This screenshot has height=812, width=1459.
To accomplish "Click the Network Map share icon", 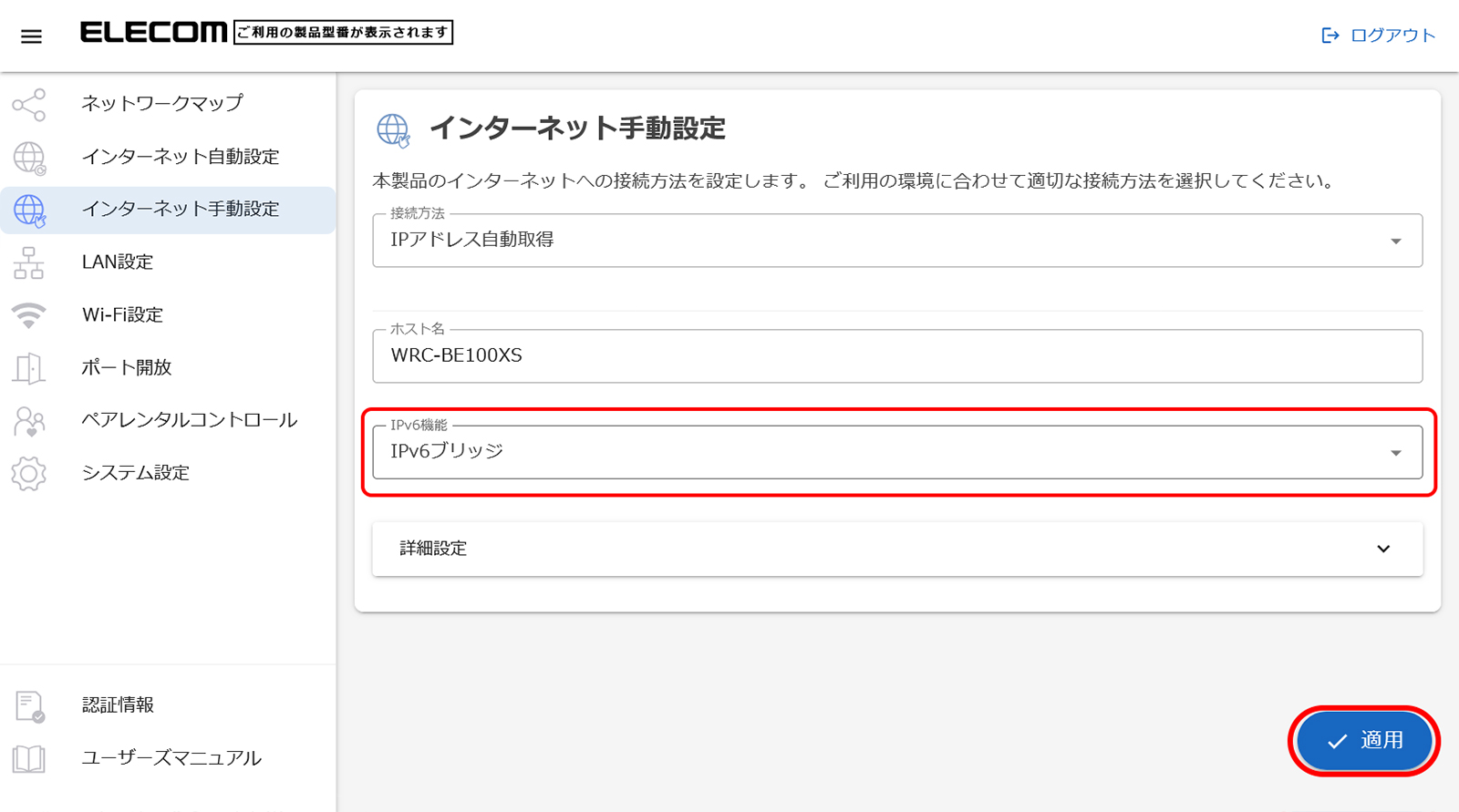I will (29, 105).
